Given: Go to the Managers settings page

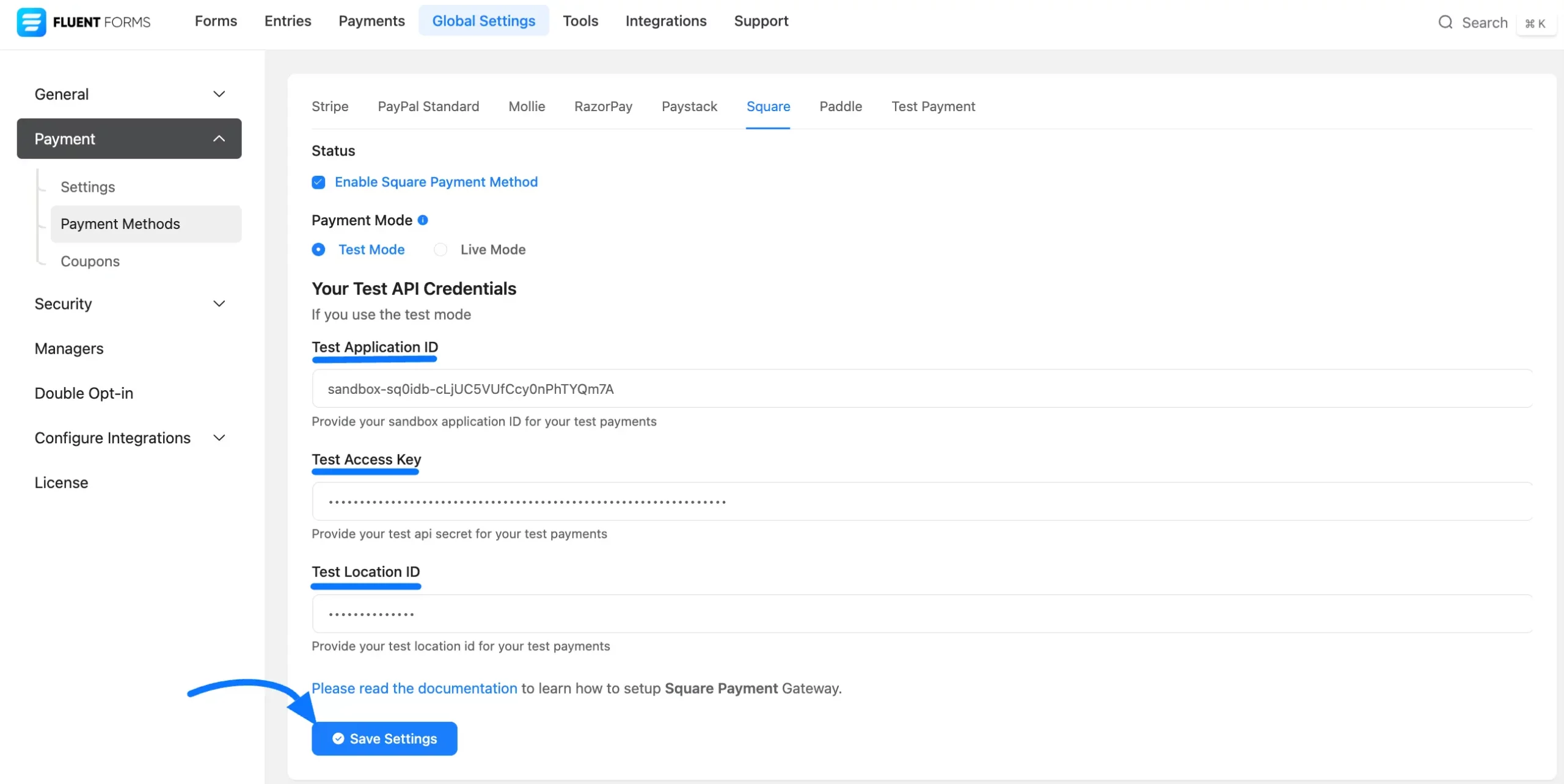Looking at the screenshot, I should pos(69,348).
